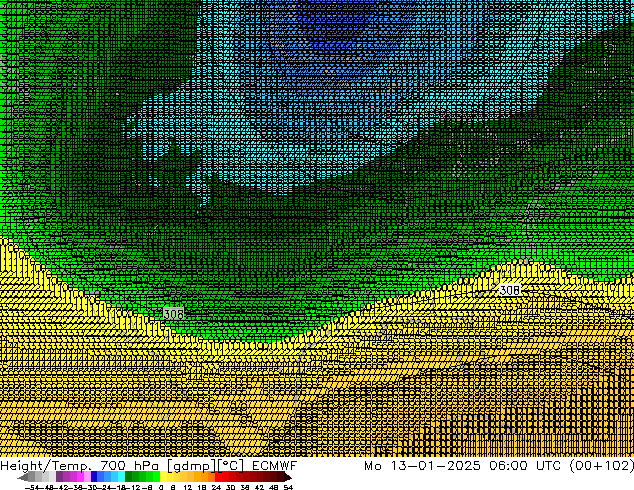This screenshot has width=634, height=490.
Task: Click the "24" scale value
Action: pyautogui.click(x=216, y=487)
